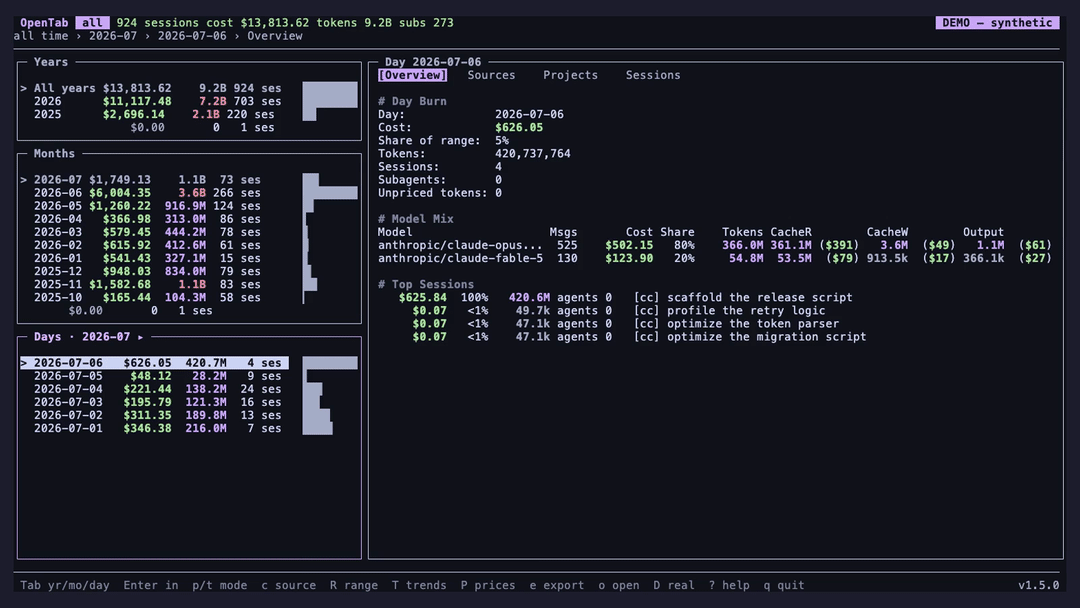Click the bar chart next to 2026-06 month

click(x=330, y=193)
